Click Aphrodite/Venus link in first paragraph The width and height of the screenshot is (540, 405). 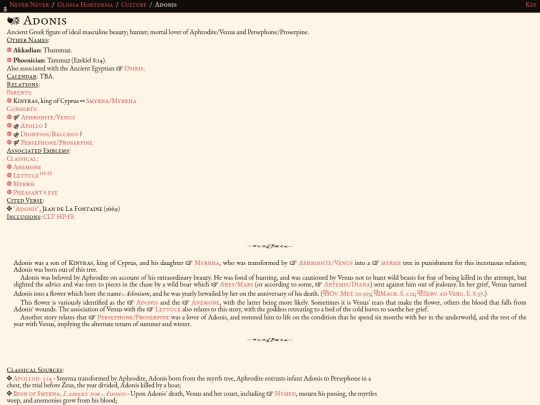pos(325,263)
